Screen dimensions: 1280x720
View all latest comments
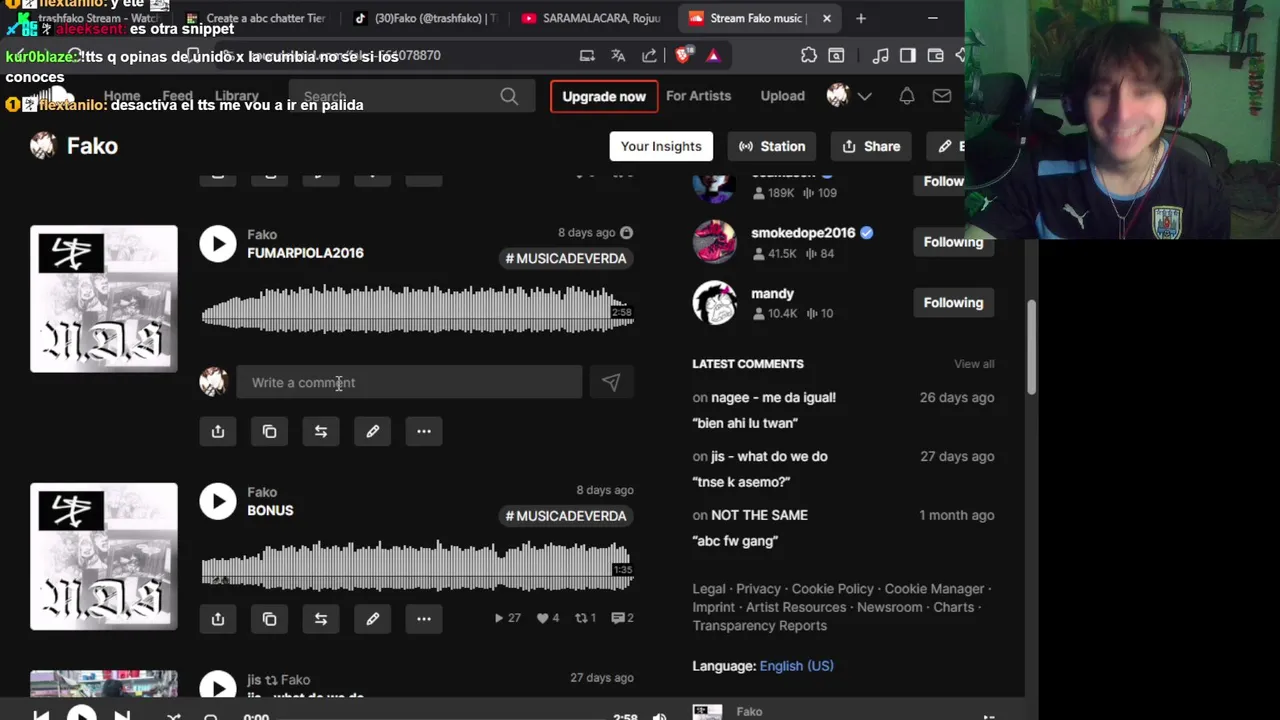tap(974, 364)
